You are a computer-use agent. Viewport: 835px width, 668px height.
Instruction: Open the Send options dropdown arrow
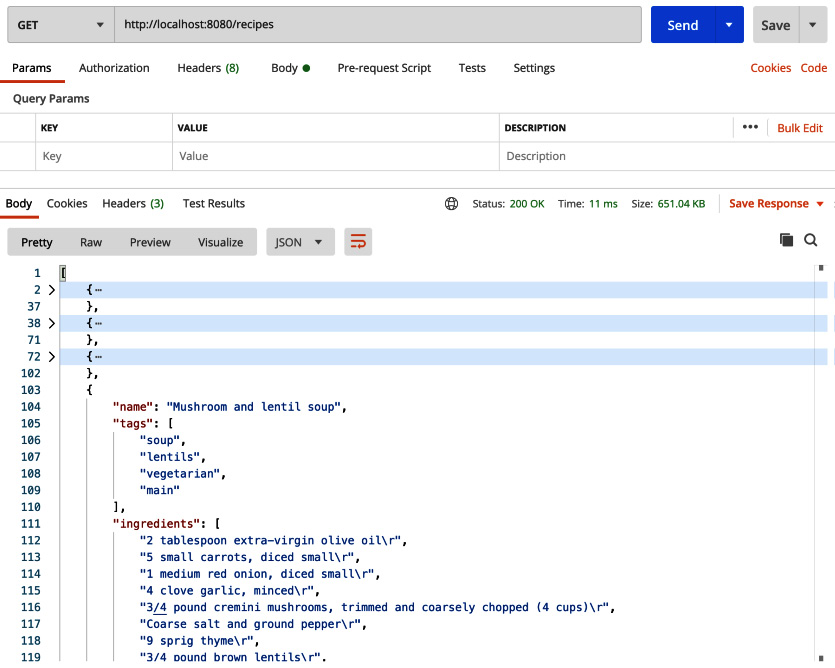point(729,25)
